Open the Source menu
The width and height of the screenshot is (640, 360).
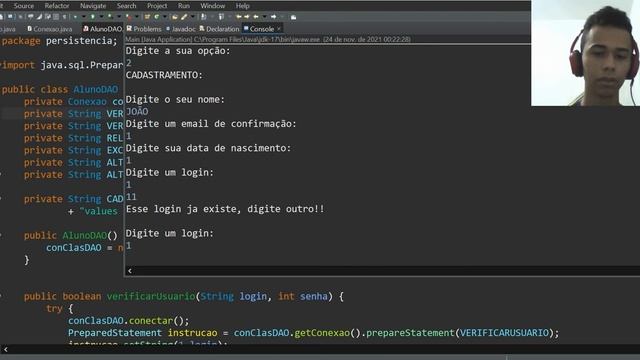point(24,6)
